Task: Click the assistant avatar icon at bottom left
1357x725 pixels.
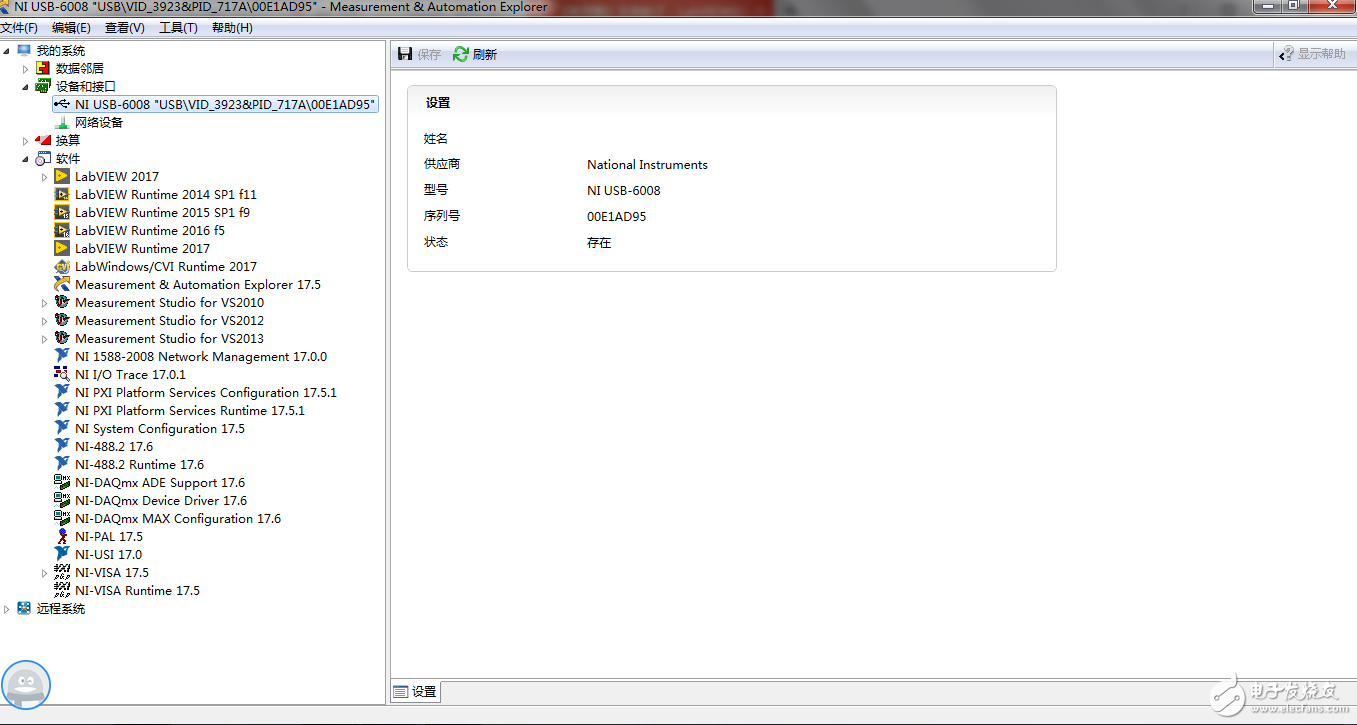Action: (25, 685)
